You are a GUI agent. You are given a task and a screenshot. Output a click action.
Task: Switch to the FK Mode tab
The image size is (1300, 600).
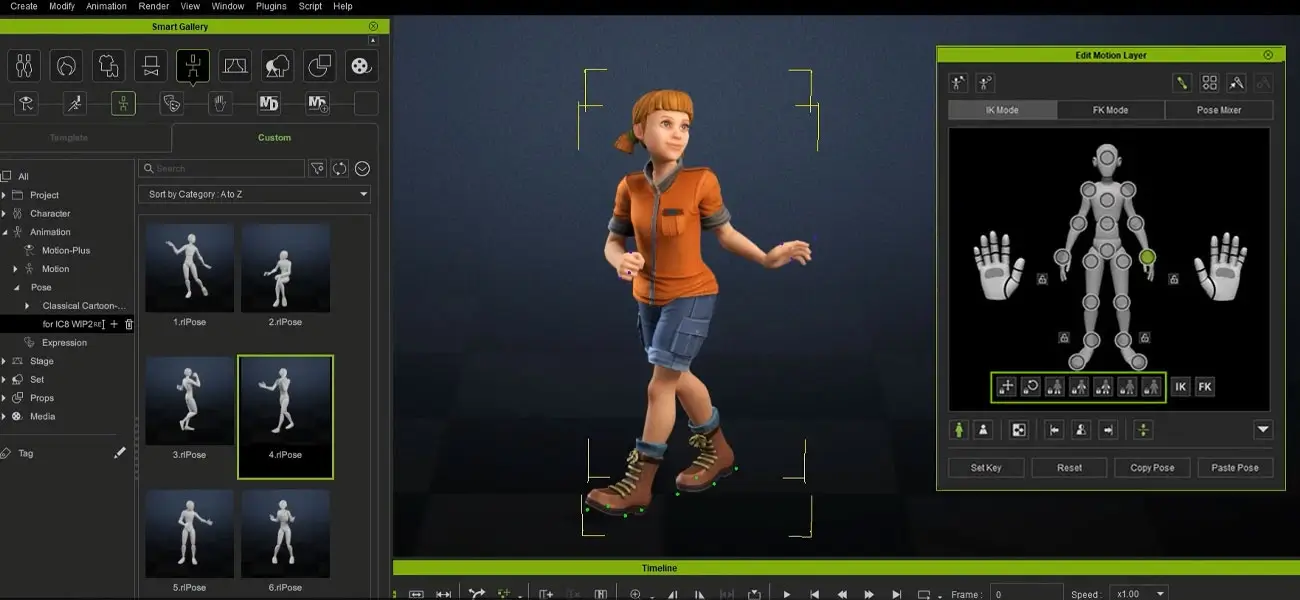pyautogui.click(x=1109, y=110)
